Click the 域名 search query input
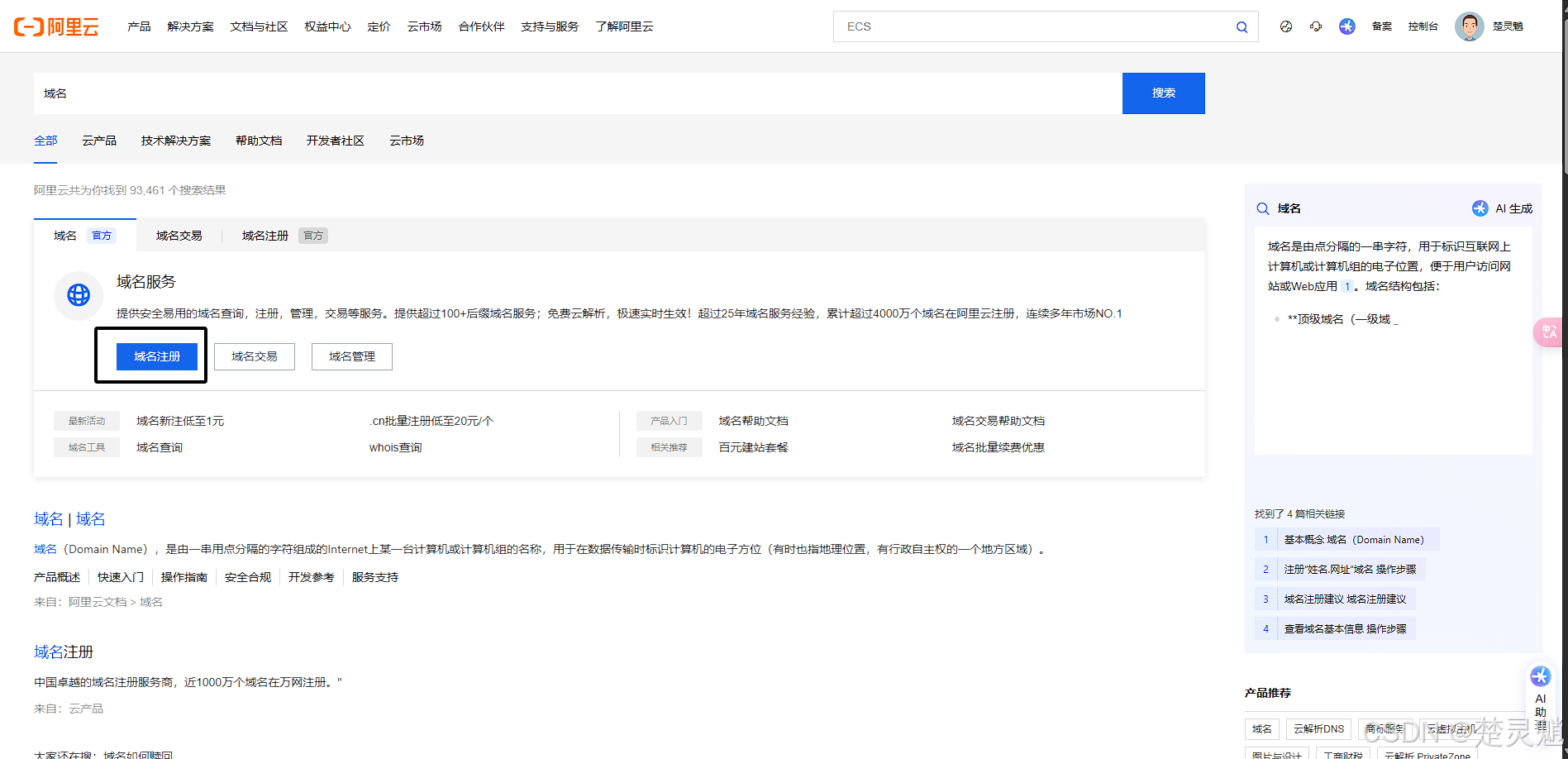This screenshot has height=759, width=1568. [x=578, y=93]
